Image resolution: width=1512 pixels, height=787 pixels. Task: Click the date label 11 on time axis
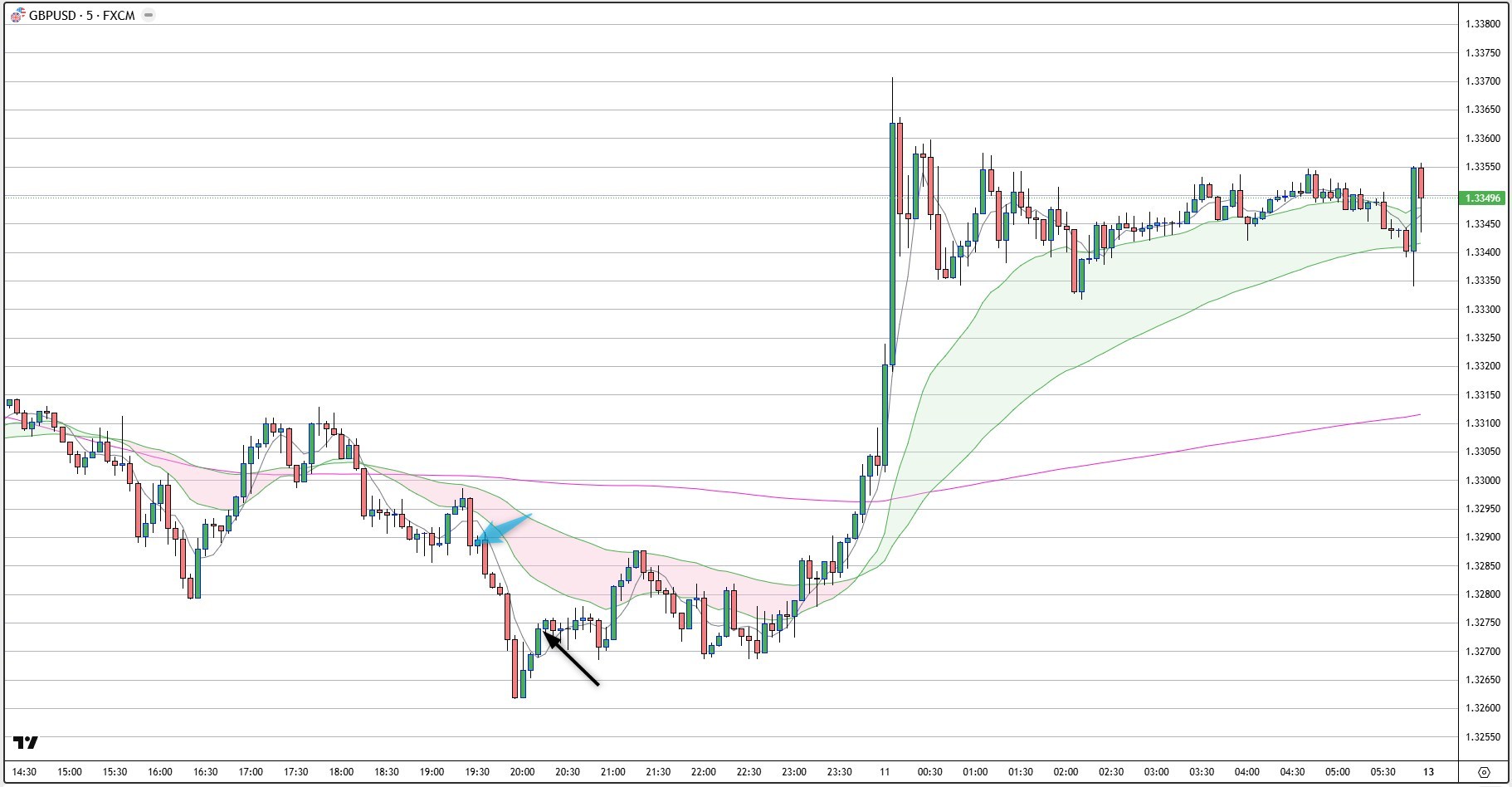[885, 772]
